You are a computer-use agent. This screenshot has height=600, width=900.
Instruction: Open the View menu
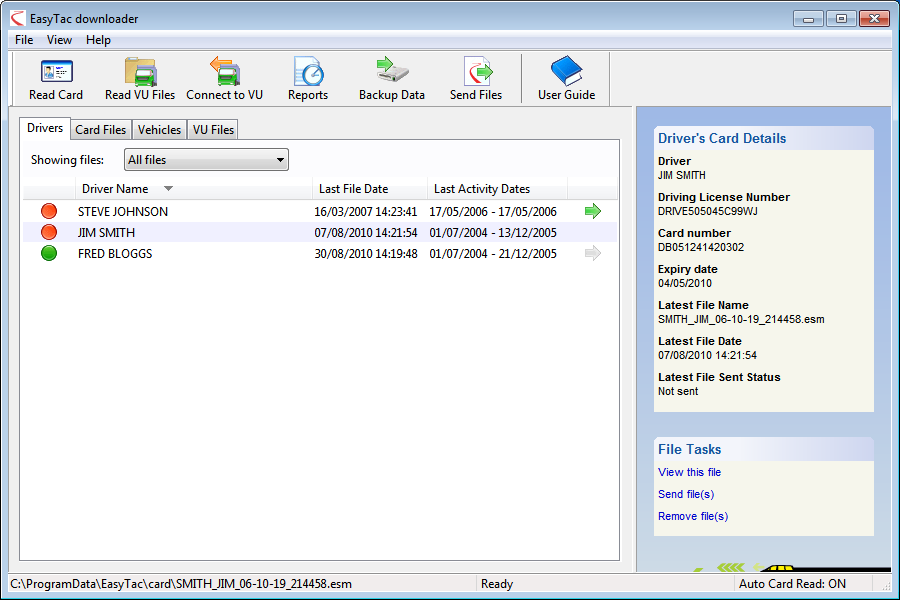(59, 40)
